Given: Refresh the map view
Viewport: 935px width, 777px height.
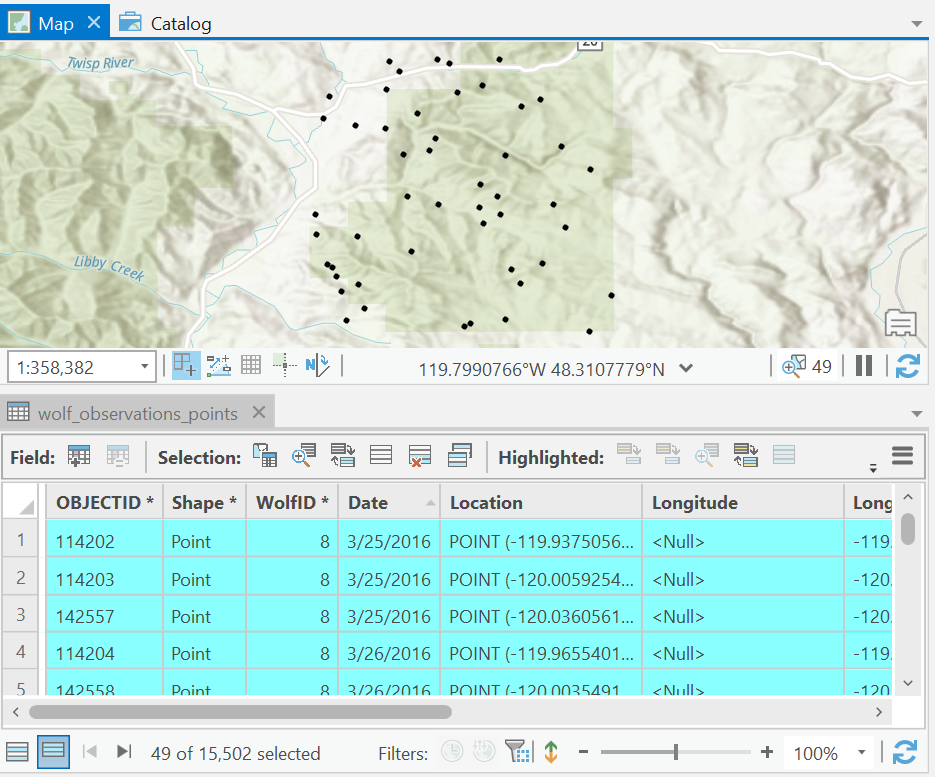Looking at the screenshot, I should [x=907, y=367].
